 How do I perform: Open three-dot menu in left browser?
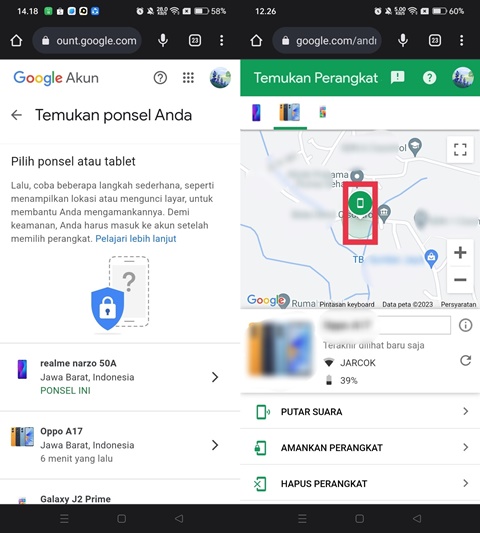(222, 40)
